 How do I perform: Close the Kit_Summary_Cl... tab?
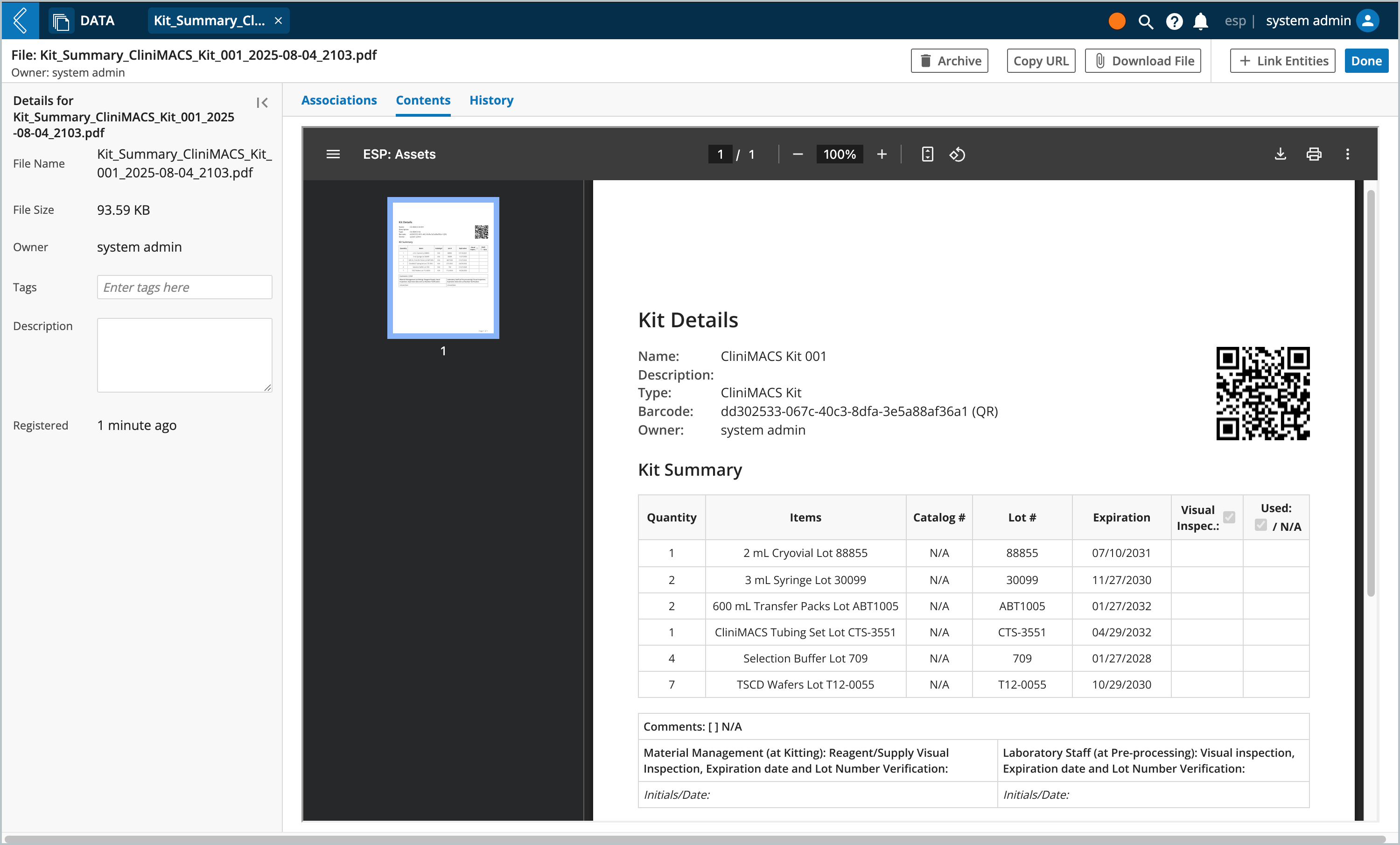(279, 21)
